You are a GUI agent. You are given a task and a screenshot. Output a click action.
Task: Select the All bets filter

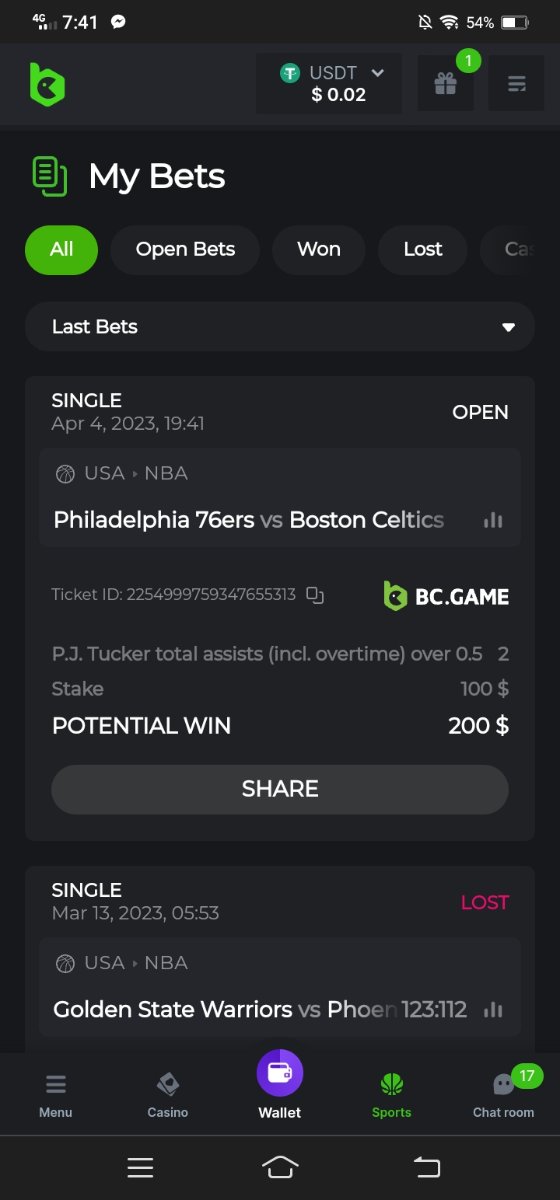pyautogui.click(x=61, y=250)
